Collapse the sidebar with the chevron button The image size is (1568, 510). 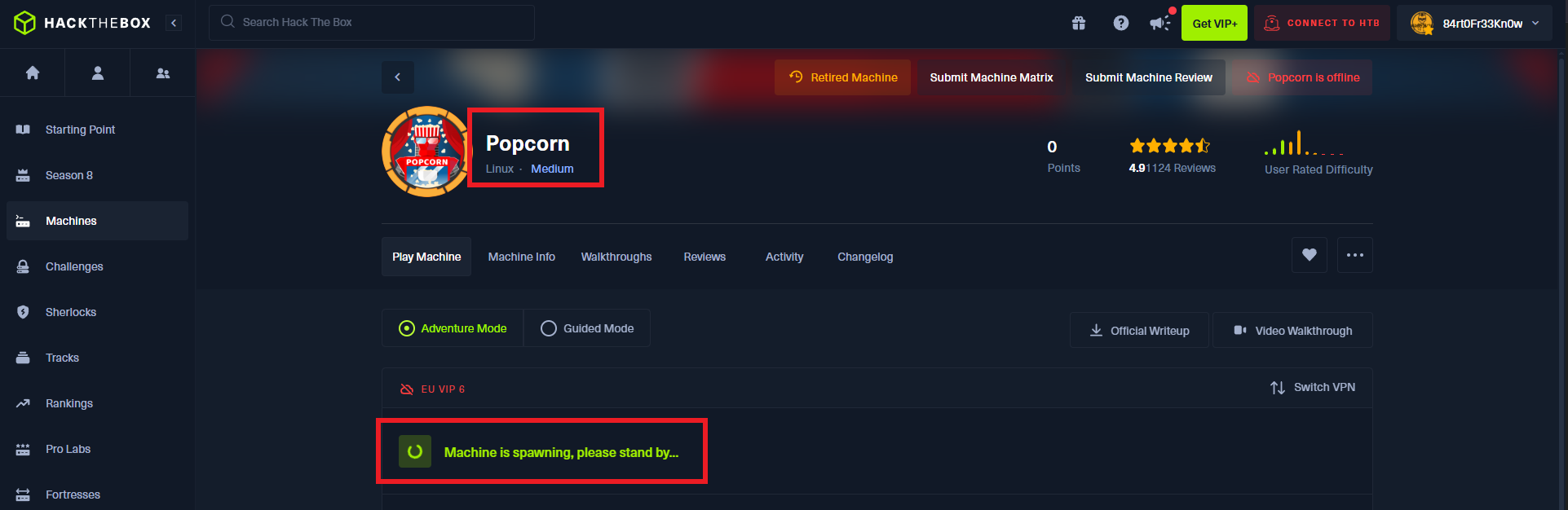pos(174,23)
